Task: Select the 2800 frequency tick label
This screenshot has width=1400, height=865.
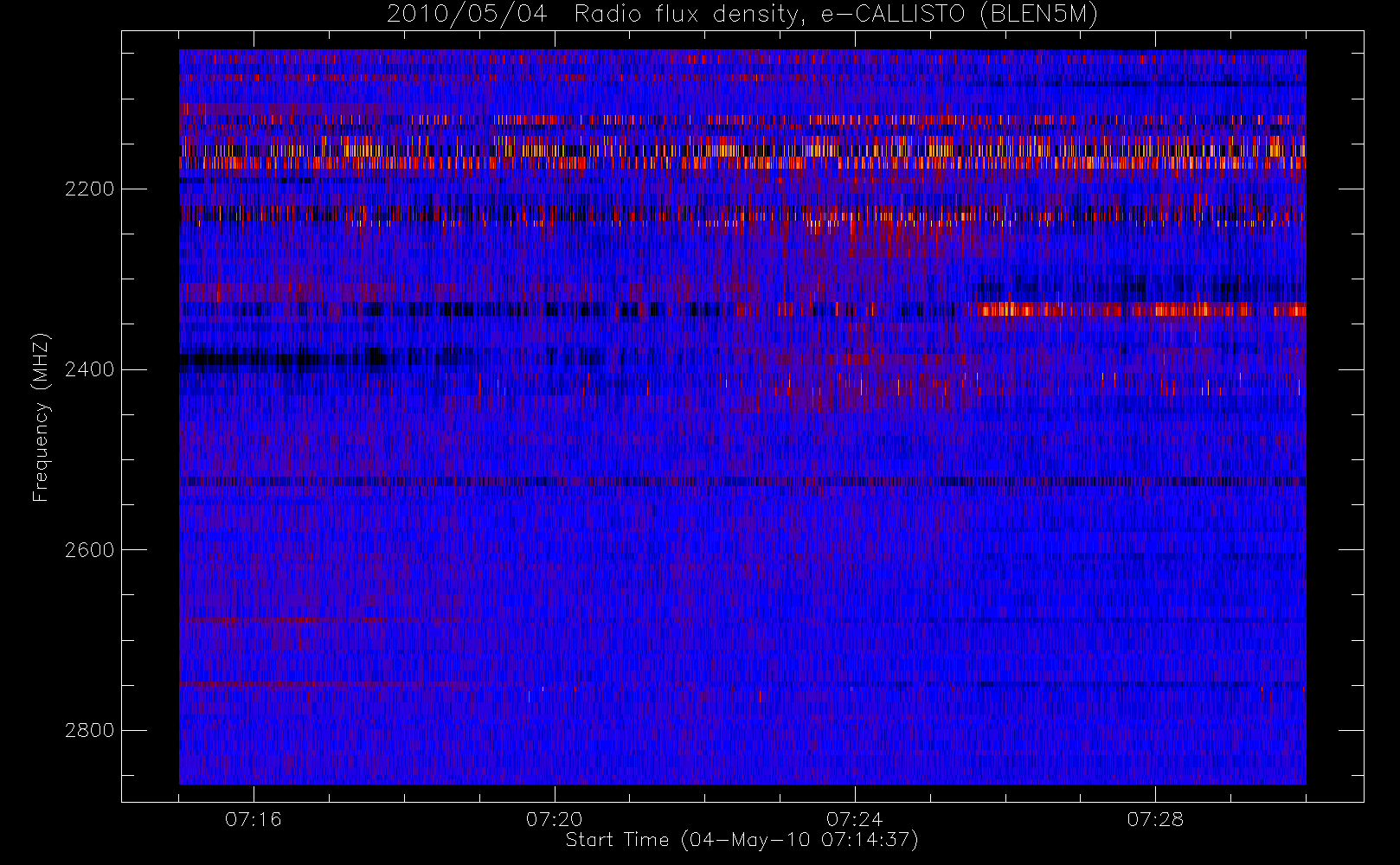Action: (x=89, y=730)
